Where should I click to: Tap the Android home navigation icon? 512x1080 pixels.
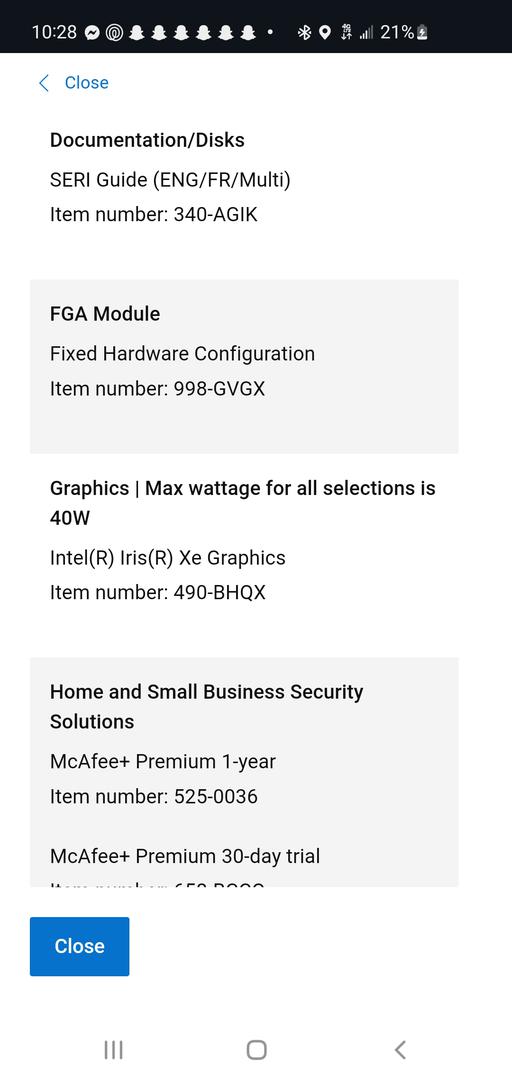[x=256, y=1050]
